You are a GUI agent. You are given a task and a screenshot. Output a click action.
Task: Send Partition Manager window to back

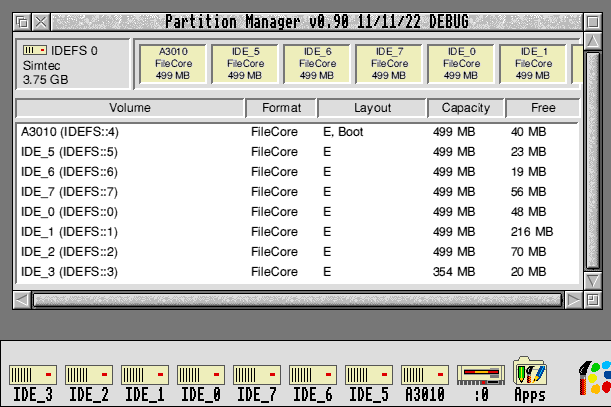[22, 22]
